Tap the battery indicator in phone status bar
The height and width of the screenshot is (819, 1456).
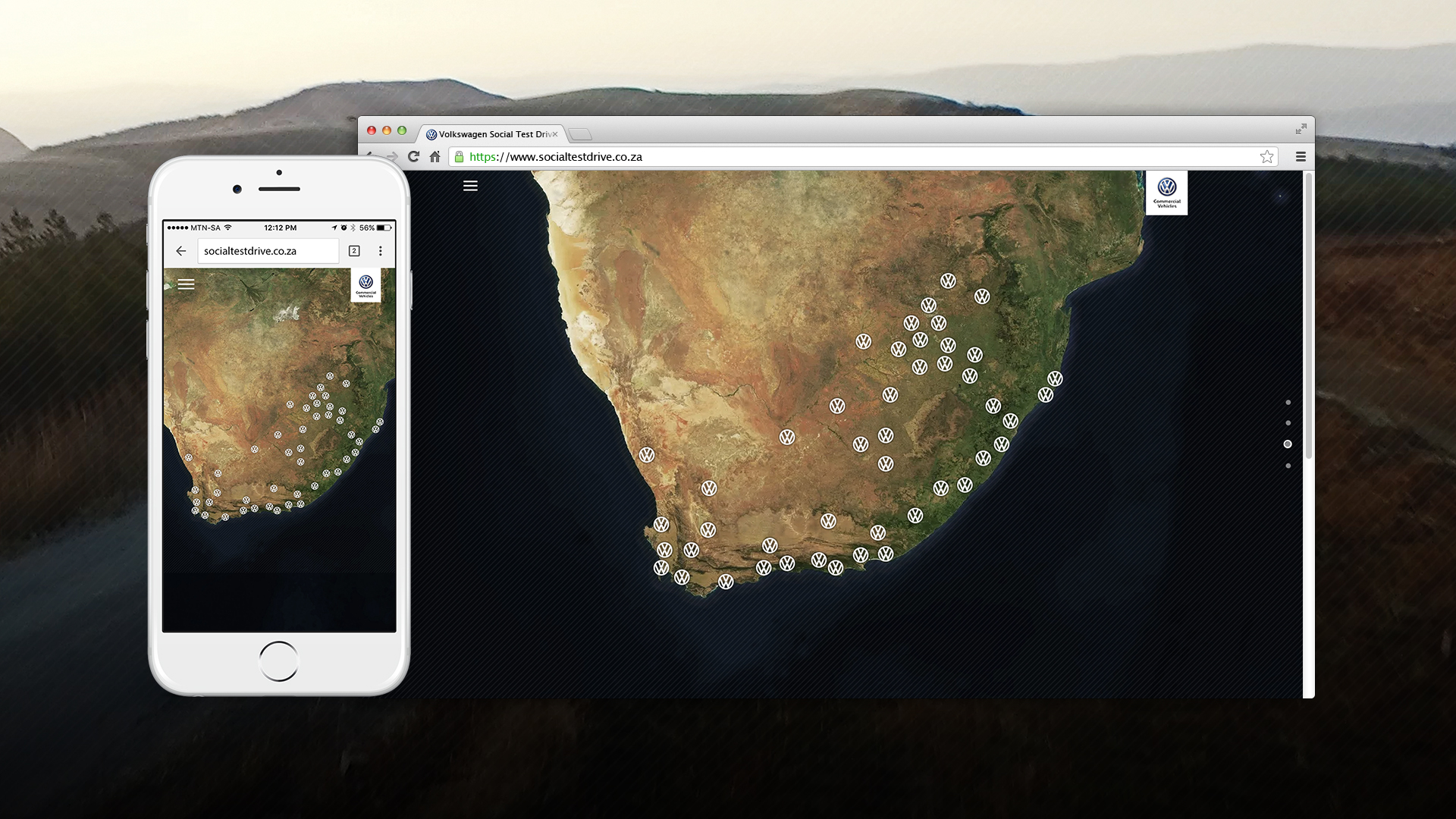point(384,227)
